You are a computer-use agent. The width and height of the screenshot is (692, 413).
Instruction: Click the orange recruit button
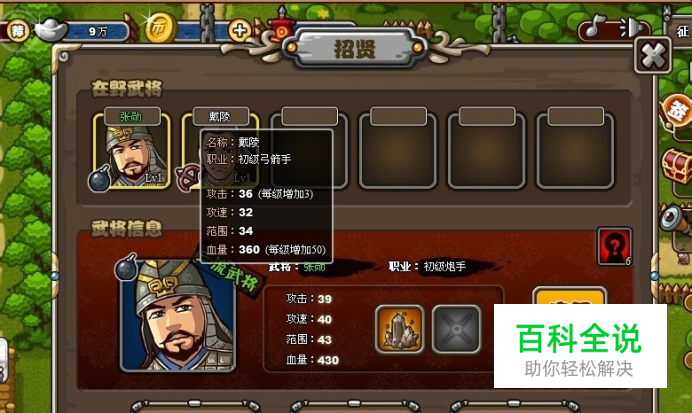pos(569,297)
